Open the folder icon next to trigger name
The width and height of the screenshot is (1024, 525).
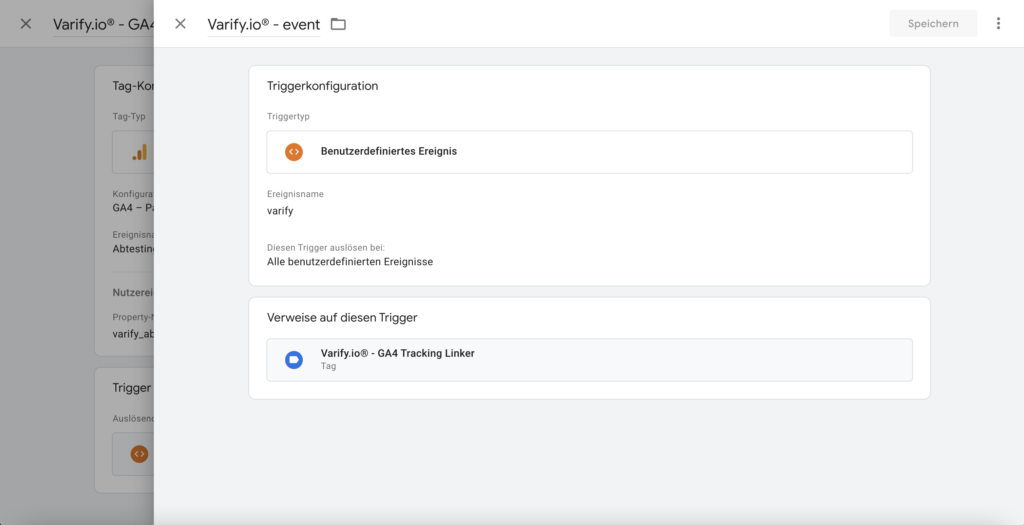click(x=338, y=24)
